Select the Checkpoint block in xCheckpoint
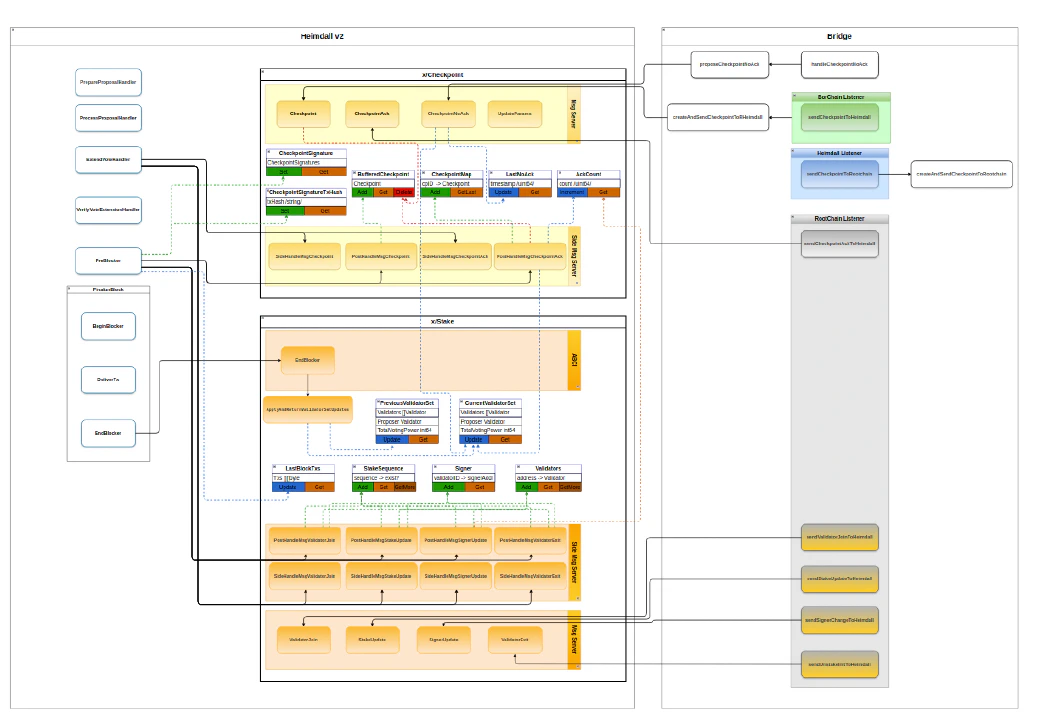This screenshot has width=1038, height=722. 304,114
